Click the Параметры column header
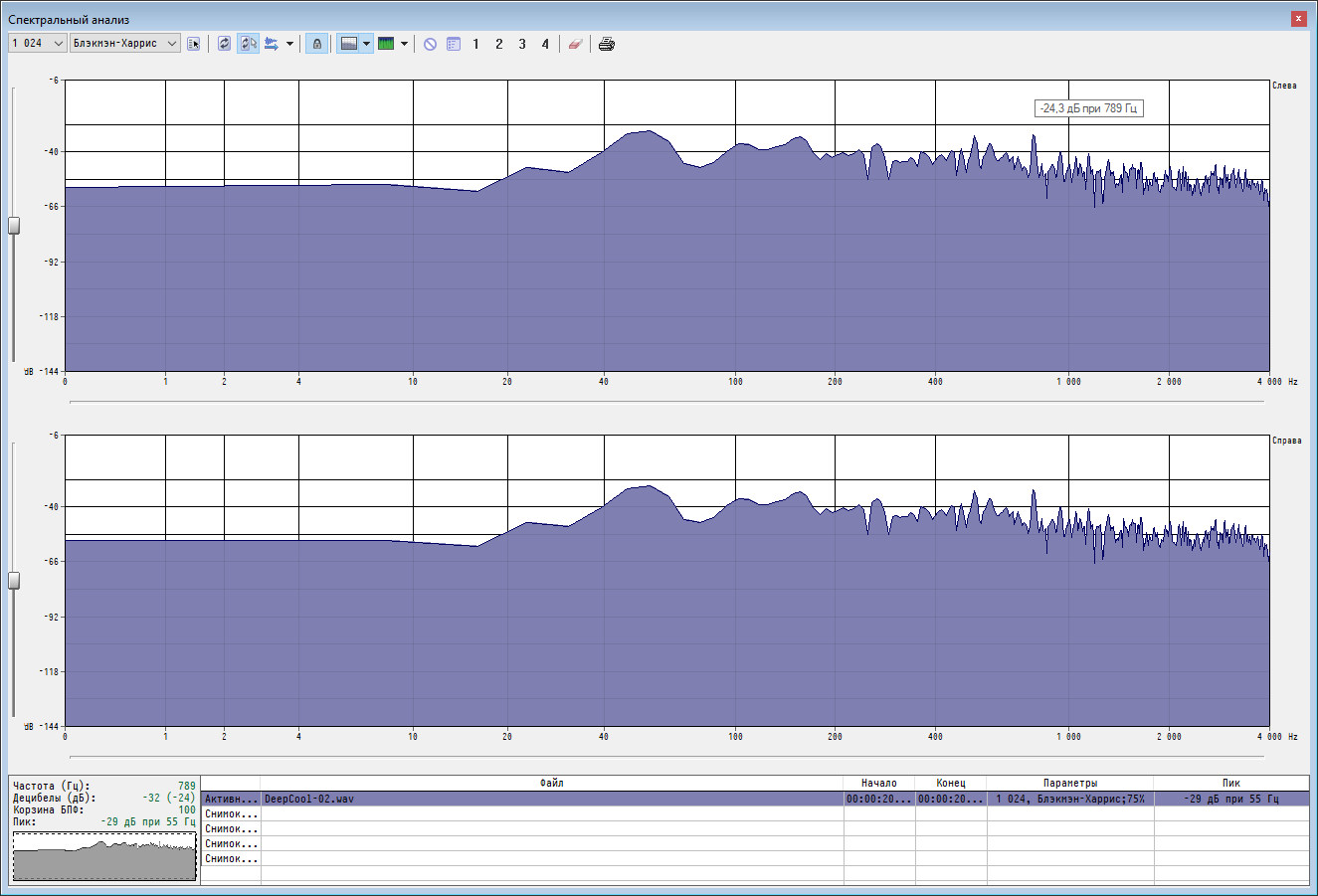This screenshot has width=1318, height=896. click(1070, 784)
